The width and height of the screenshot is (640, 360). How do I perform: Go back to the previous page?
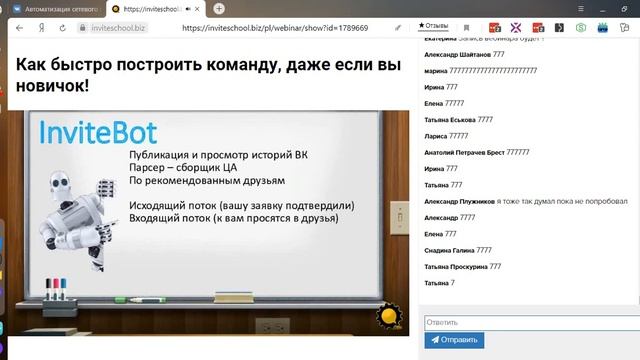click(x=19, y=28)
